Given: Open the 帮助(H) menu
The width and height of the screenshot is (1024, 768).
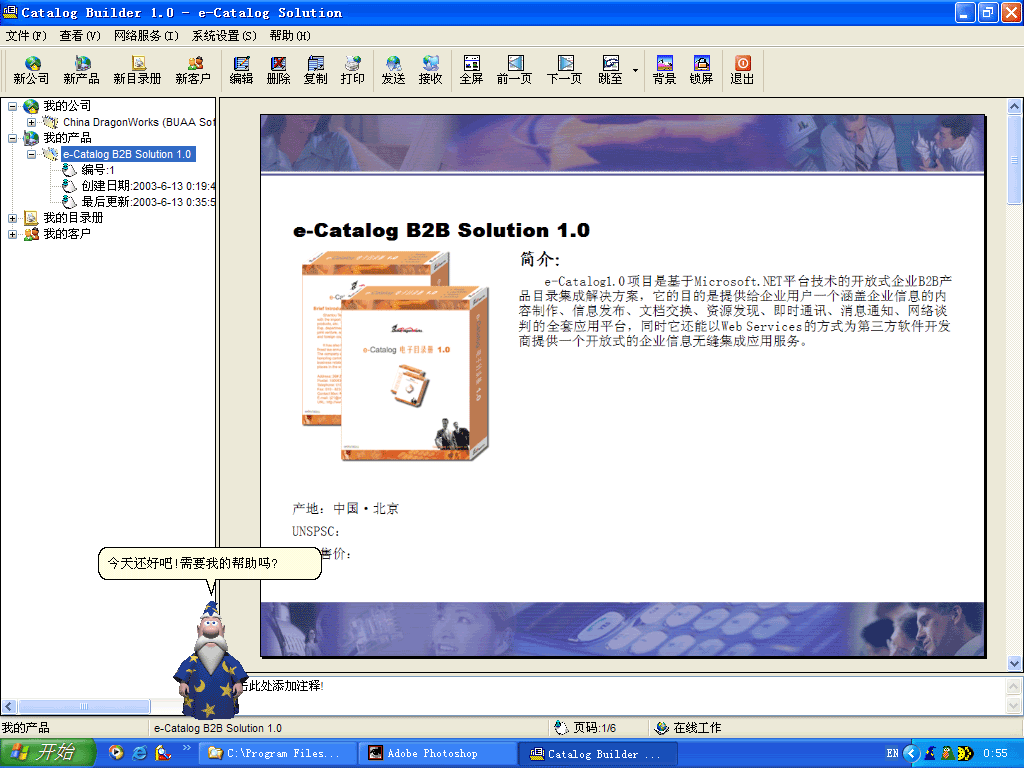Looking at the screenshot, I should [290, 35].
